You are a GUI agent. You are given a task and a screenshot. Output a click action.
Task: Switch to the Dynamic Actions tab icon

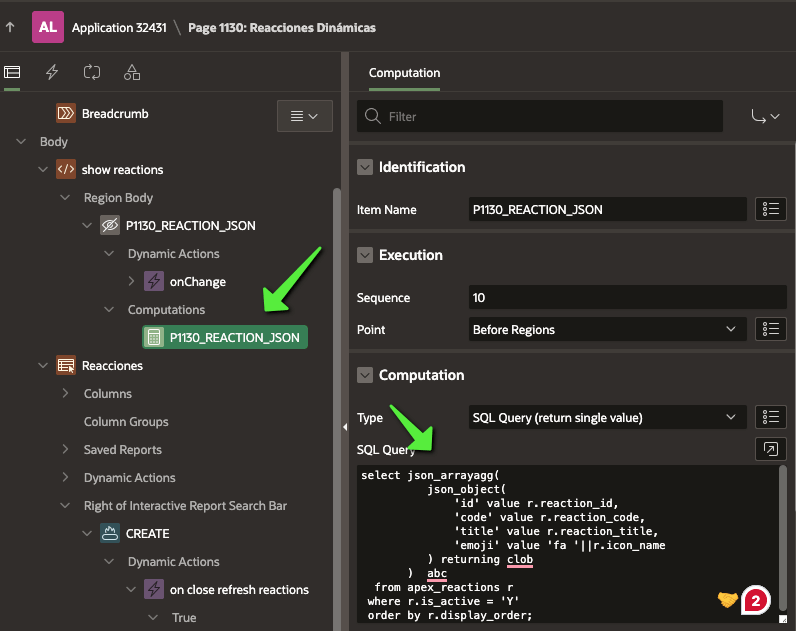coord(52,72)
